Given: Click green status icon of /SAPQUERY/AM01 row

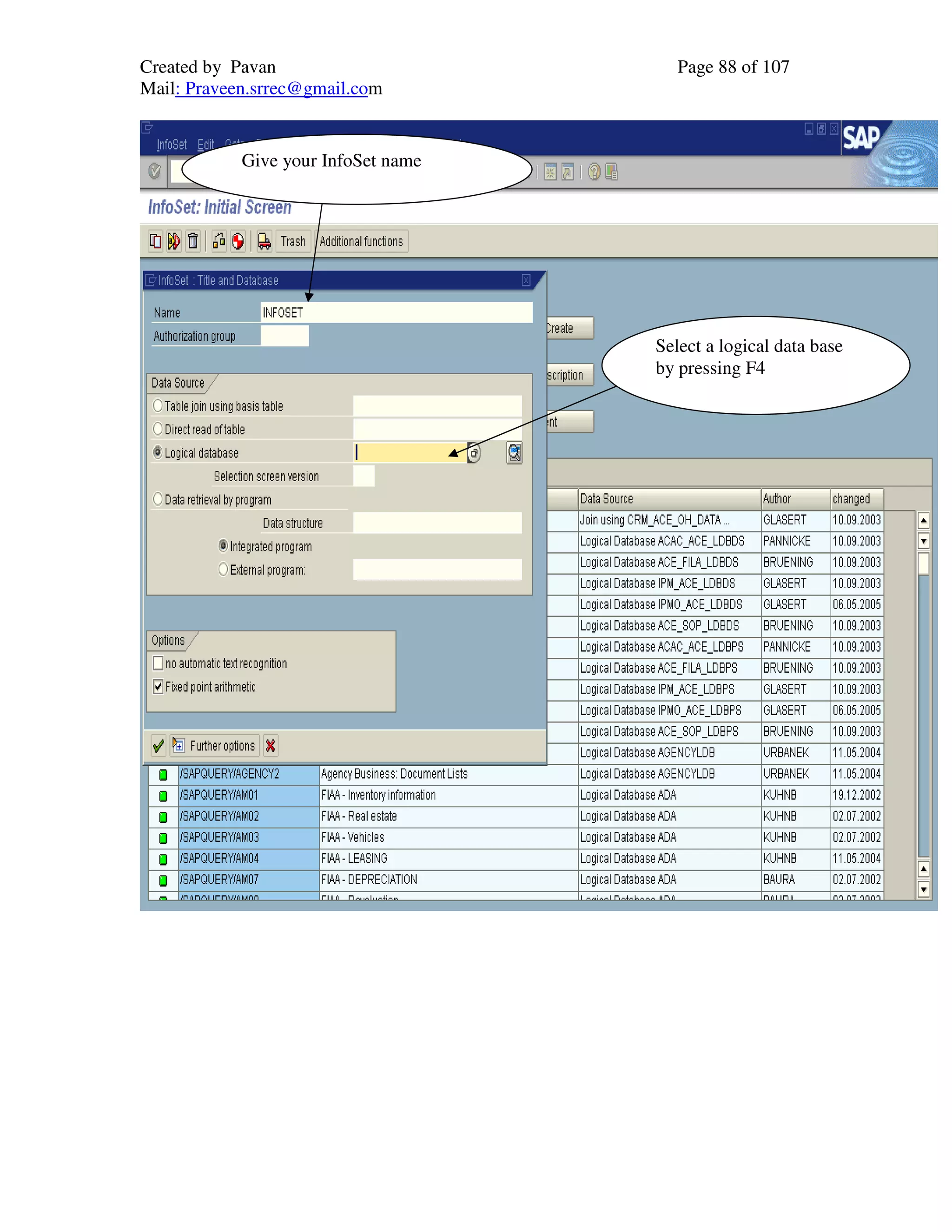Looking at the screenshot, I should click(x=163, y=796).
